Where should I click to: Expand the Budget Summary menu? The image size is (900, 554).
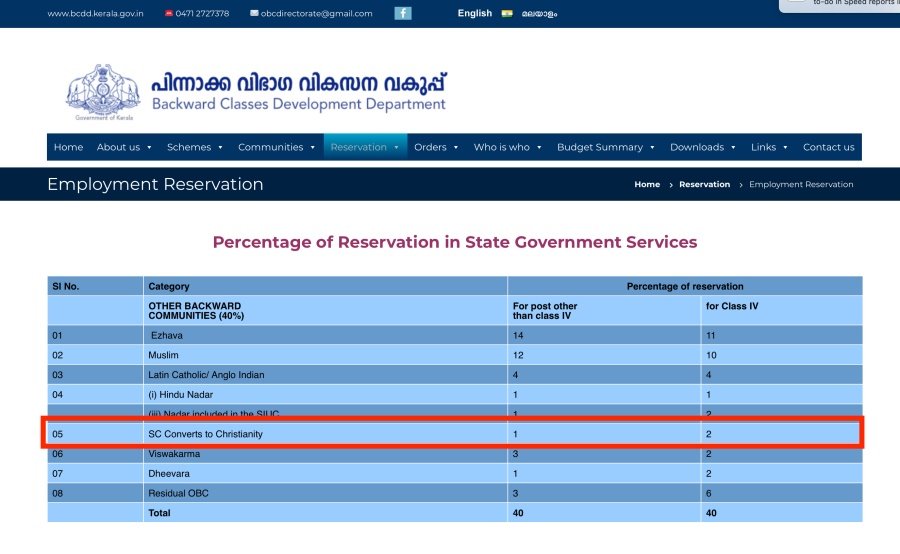click(606, 147)
